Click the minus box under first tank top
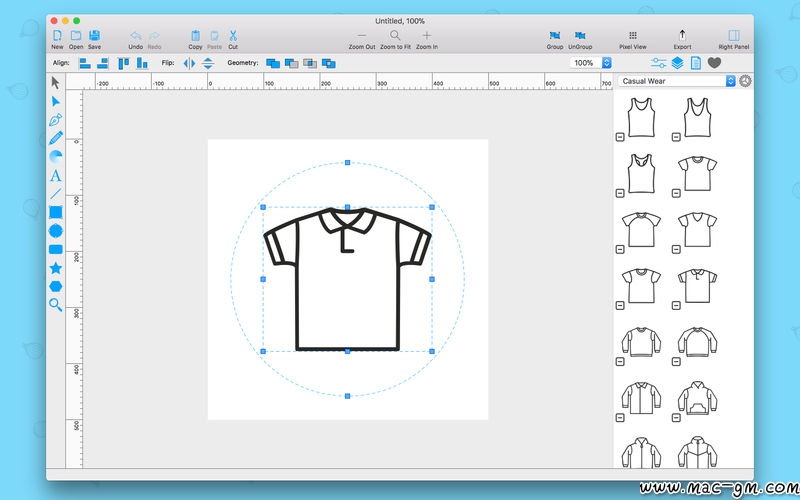 621,138
